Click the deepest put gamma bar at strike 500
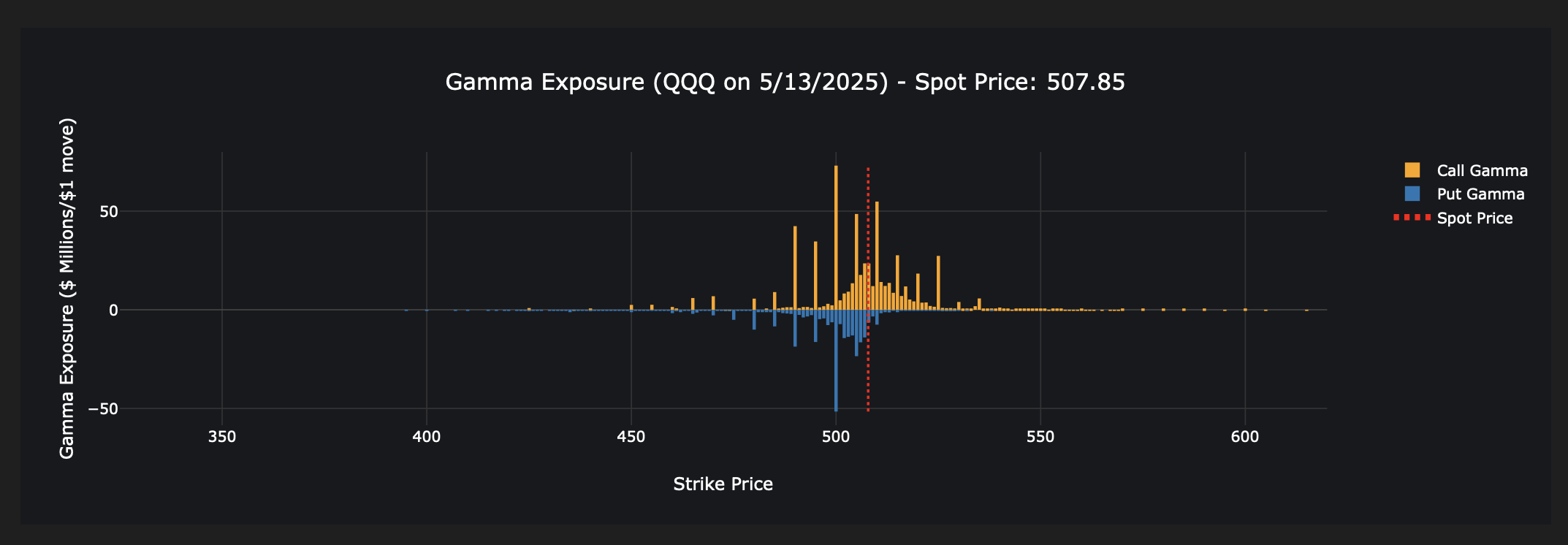Viewport: 1568px width, 545px height. (x=836, y=360)
